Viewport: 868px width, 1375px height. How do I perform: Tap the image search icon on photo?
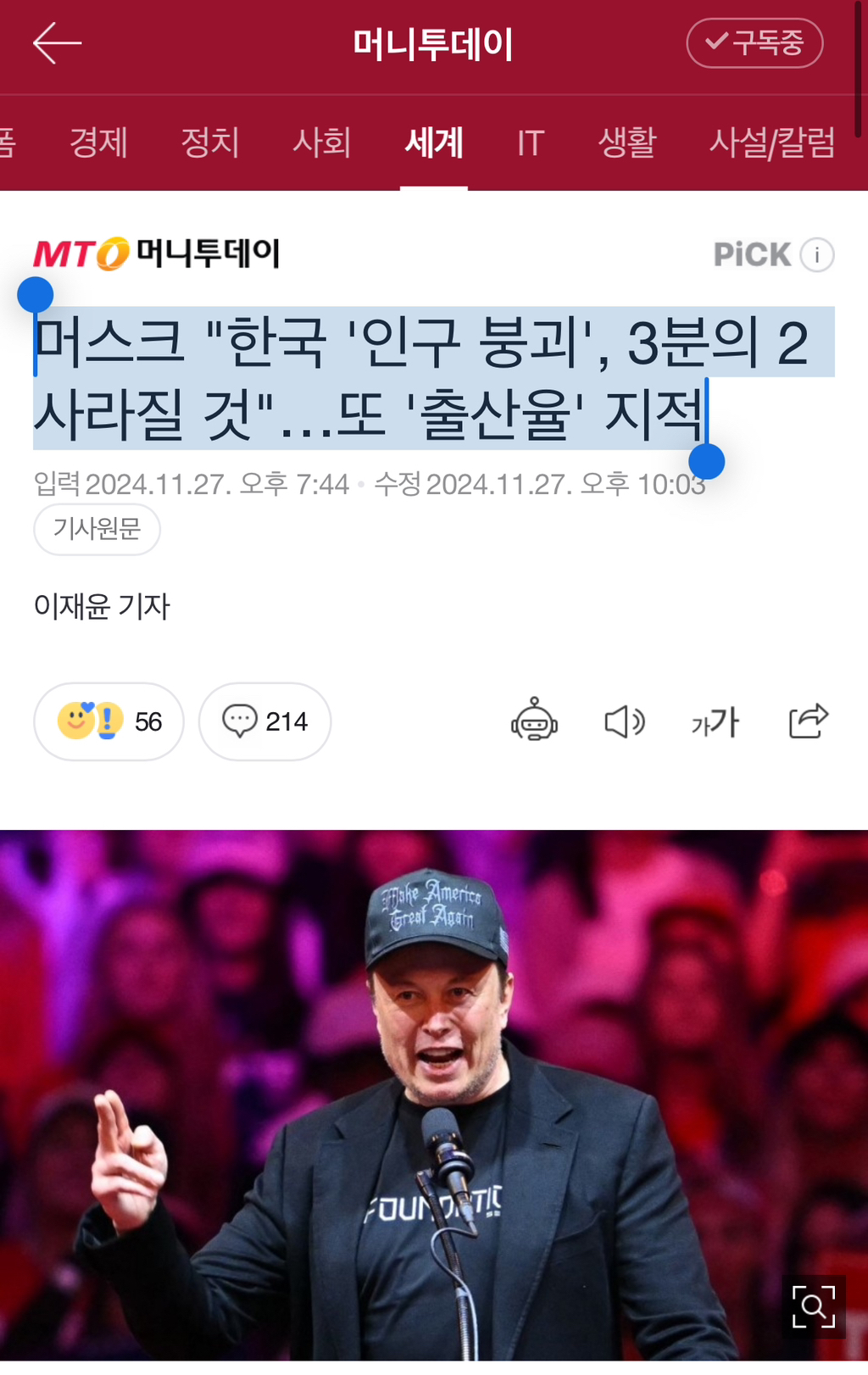tap(814, 1306)
